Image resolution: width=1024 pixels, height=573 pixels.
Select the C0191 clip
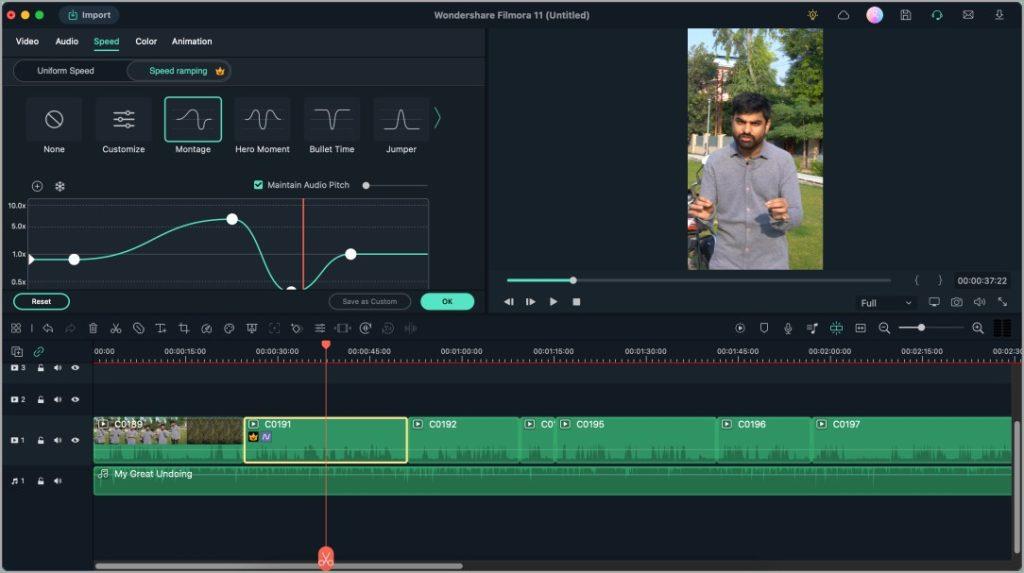[325, 440]
